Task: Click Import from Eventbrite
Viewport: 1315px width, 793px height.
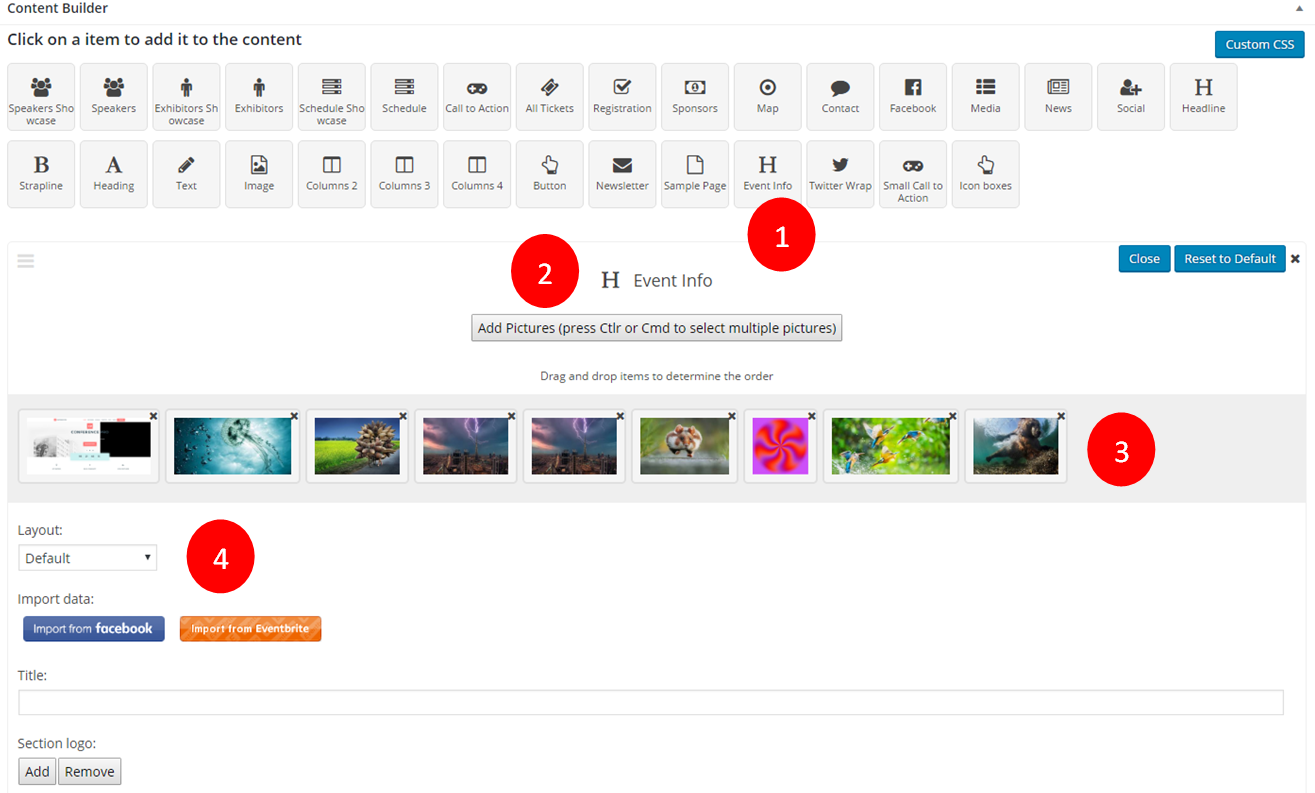Action: 250,629
